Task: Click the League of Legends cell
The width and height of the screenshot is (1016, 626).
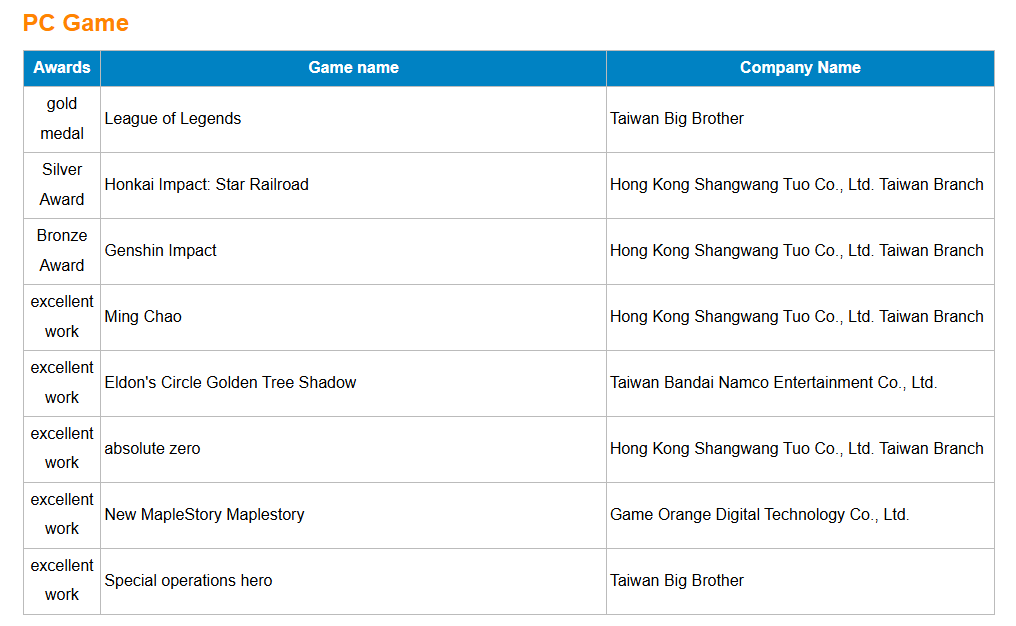Action: pyautogui.click(x=353, y=119)
